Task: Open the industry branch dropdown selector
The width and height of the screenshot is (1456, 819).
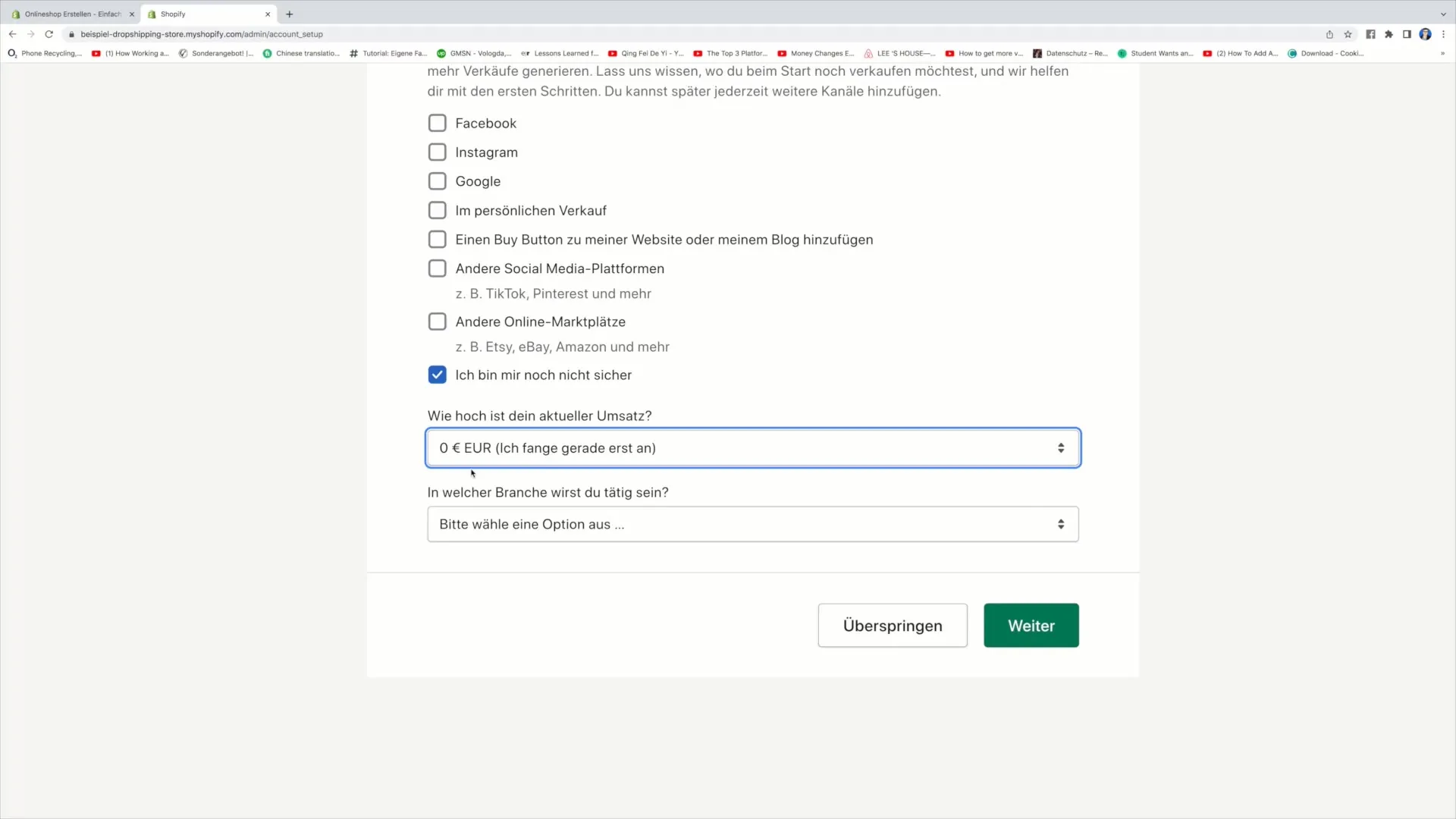Action: (753, 524)
